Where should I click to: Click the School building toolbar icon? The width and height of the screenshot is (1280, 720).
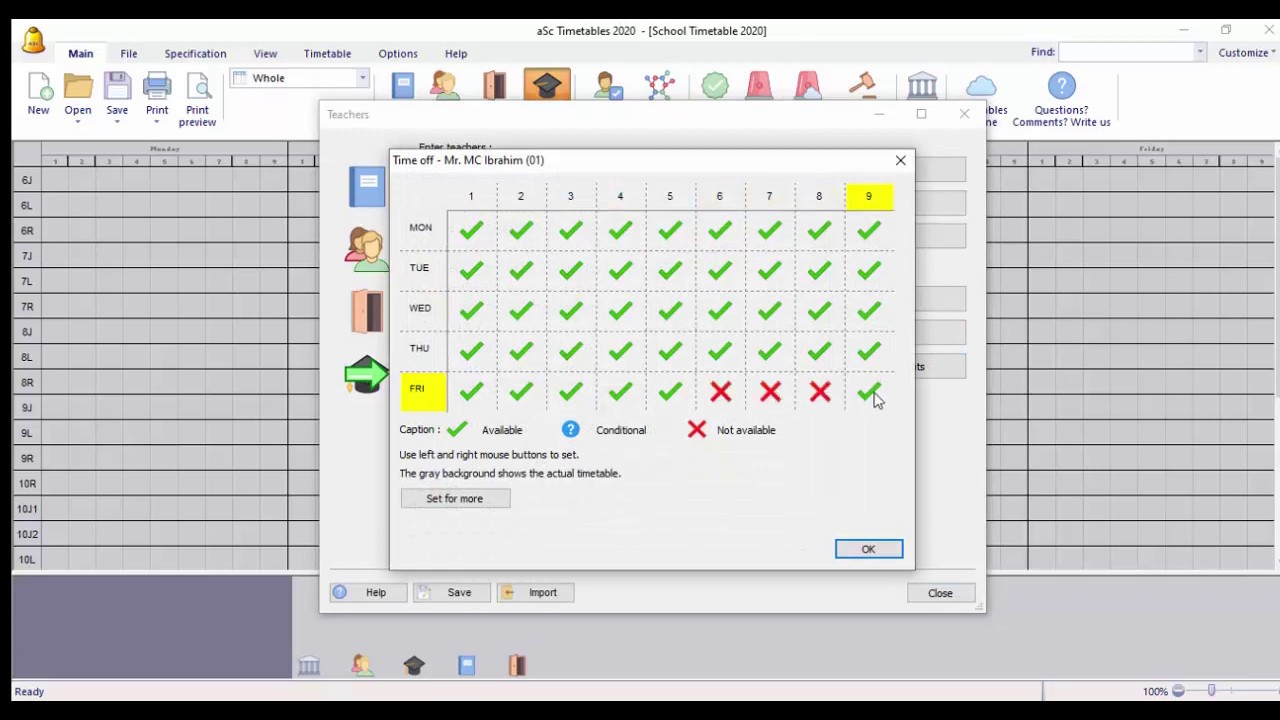[x=922, y=86]
